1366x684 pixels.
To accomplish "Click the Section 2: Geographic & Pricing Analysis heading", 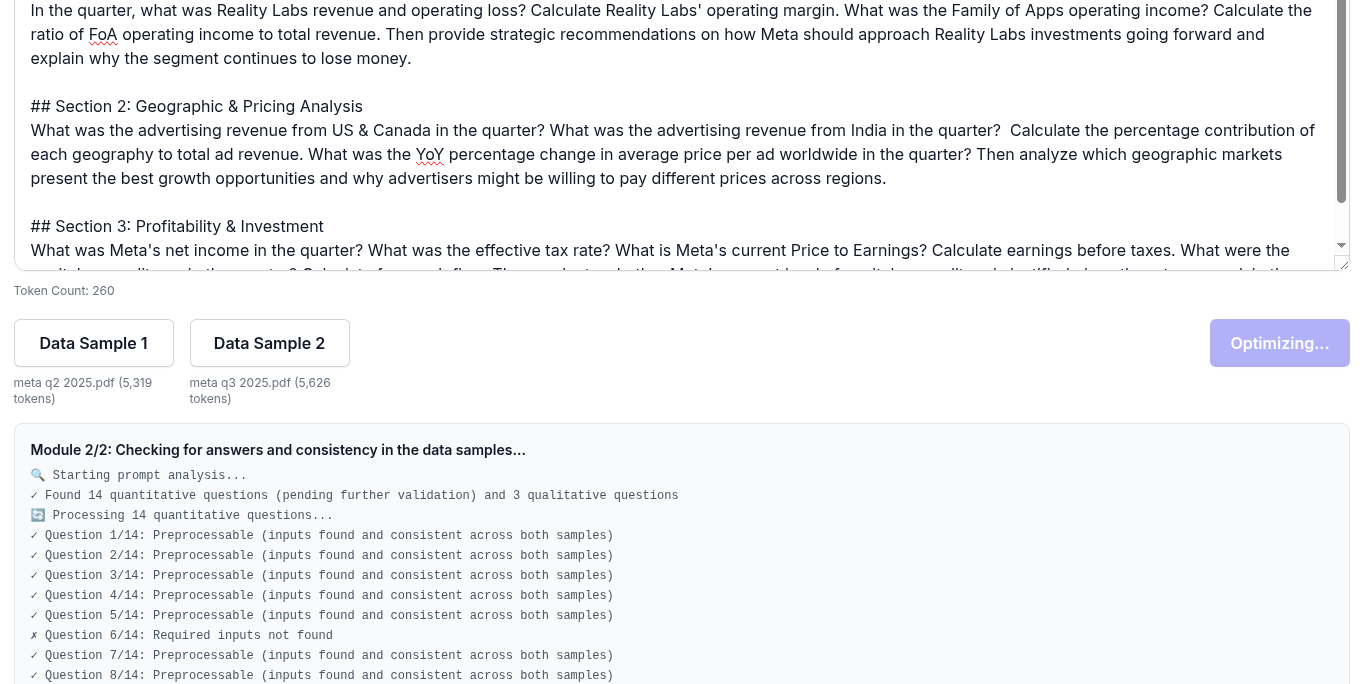I will 197,106.
